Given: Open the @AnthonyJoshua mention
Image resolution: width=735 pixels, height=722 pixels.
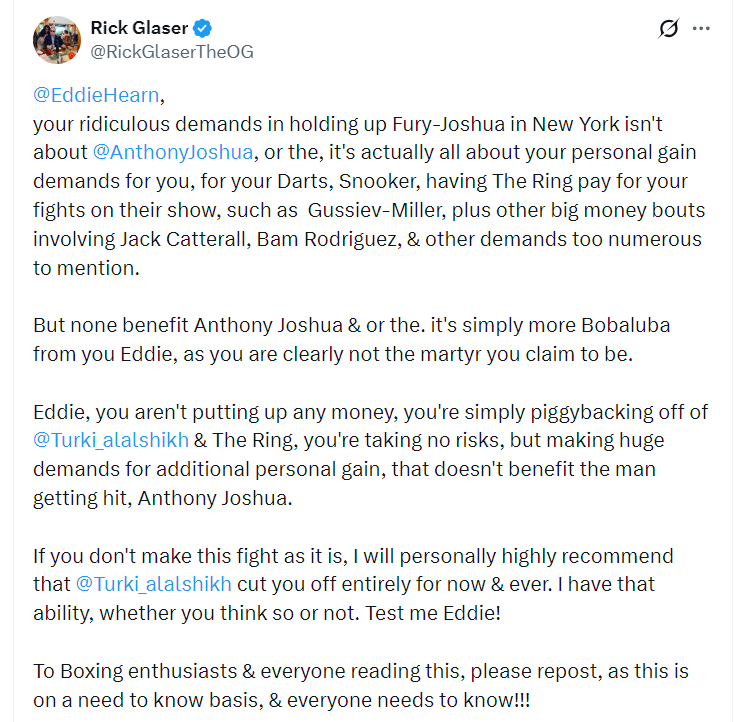Looking at the screenshot, I should tap(173, 152).
